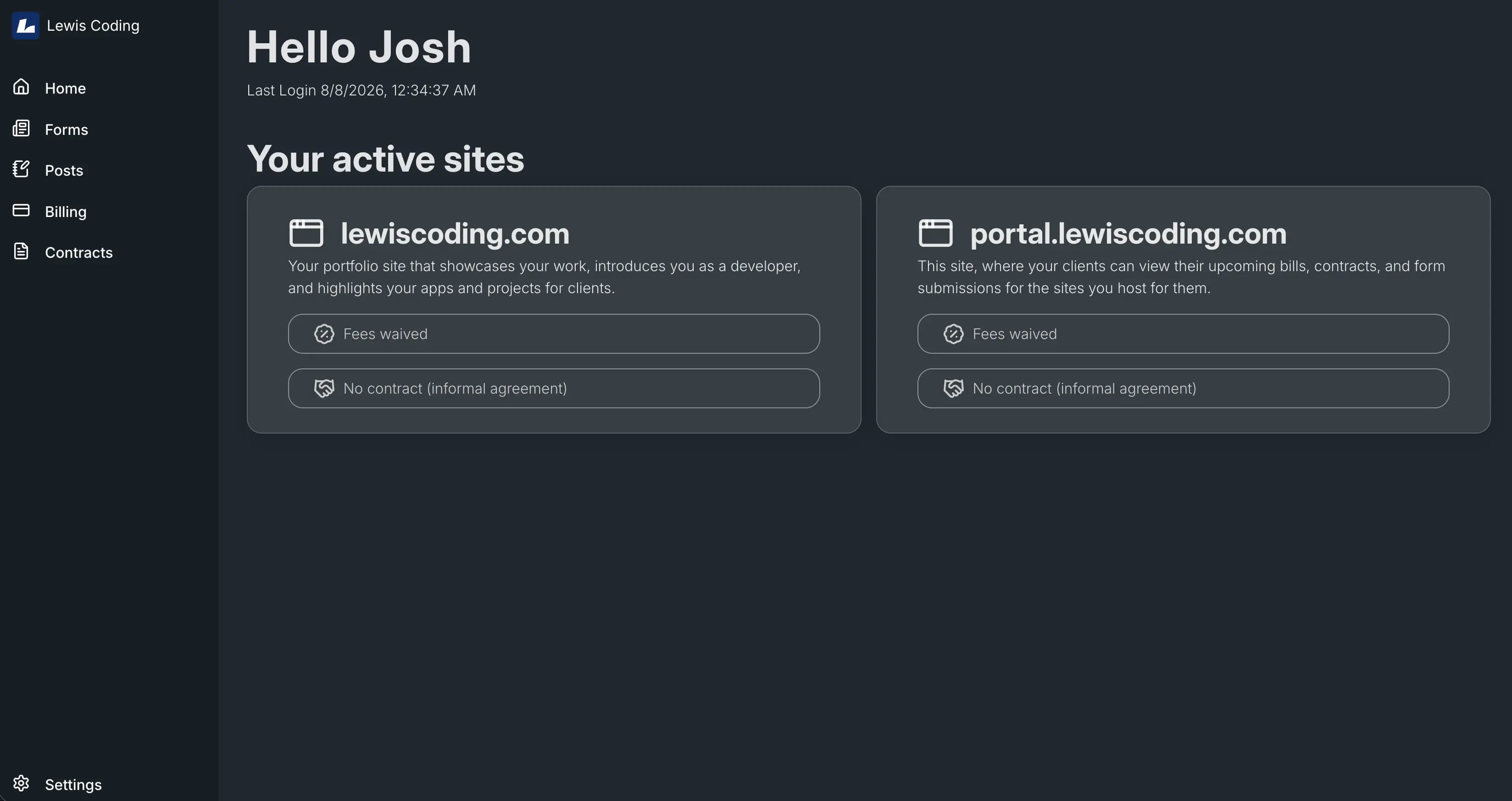
Task: Click the browser window icon beside lewiscoding.com
Action: pyautogui.click(x=306, y=233)
